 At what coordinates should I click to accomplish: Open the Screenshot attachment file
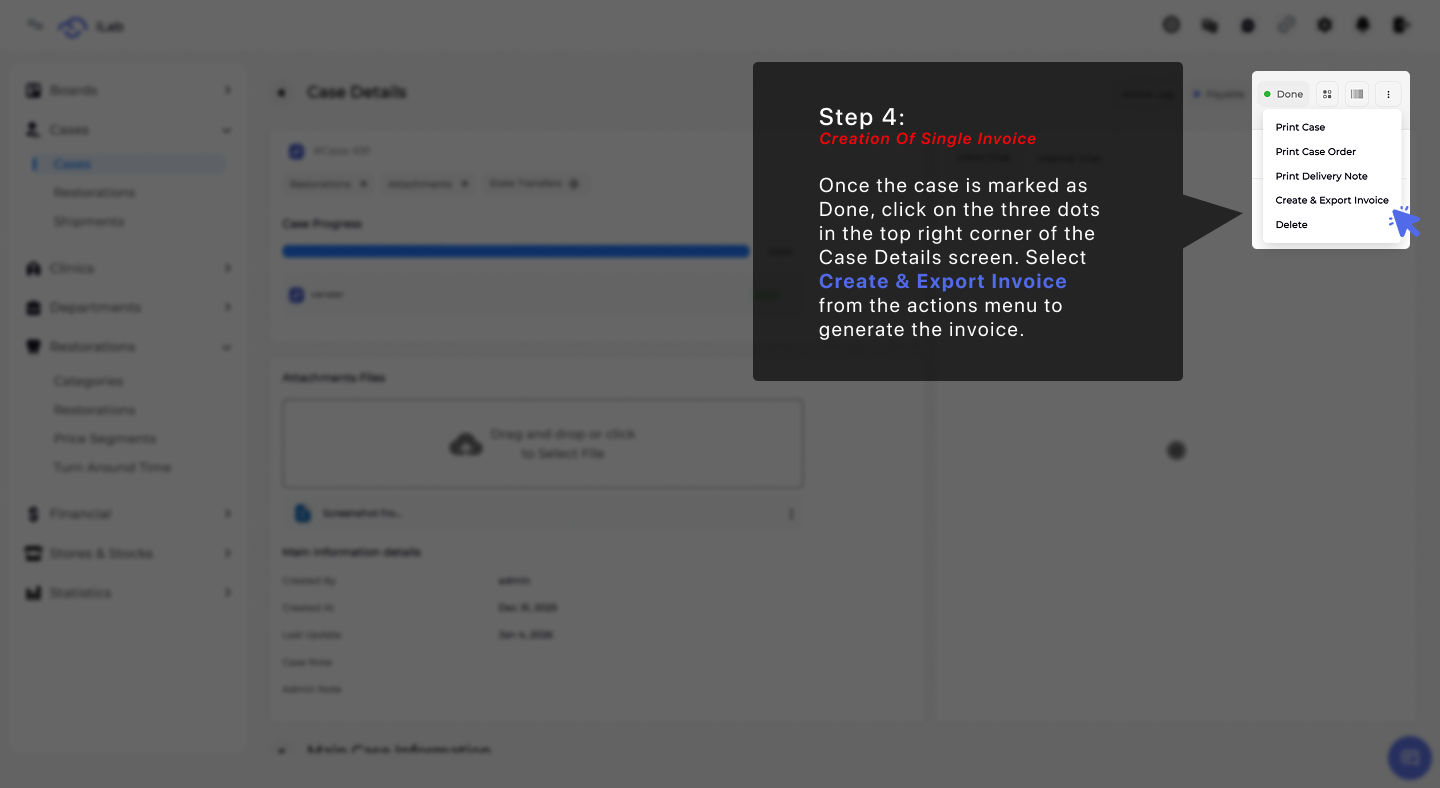pos(543,514)
